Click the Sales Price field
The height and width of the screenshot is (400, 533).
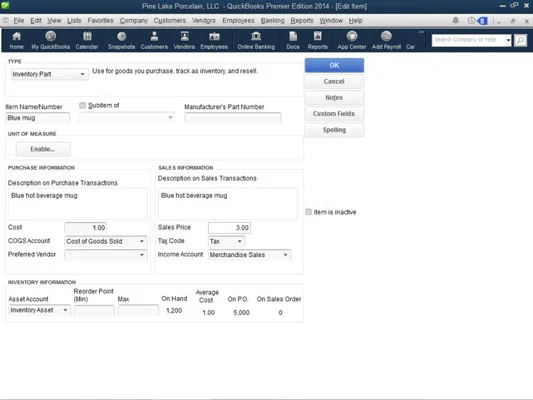(x=229, y=228)
